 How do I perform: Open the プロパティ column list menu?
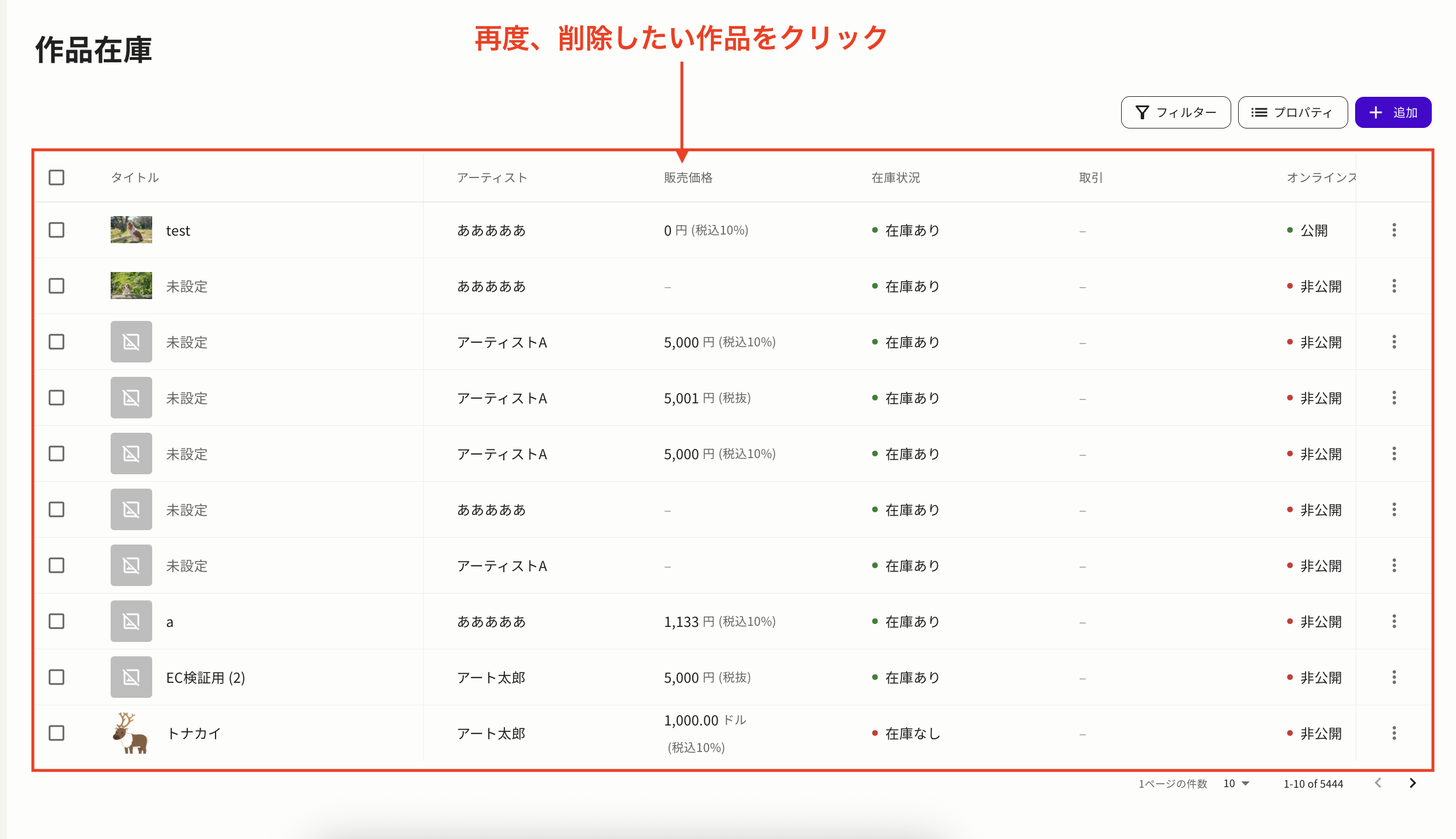1292,112
